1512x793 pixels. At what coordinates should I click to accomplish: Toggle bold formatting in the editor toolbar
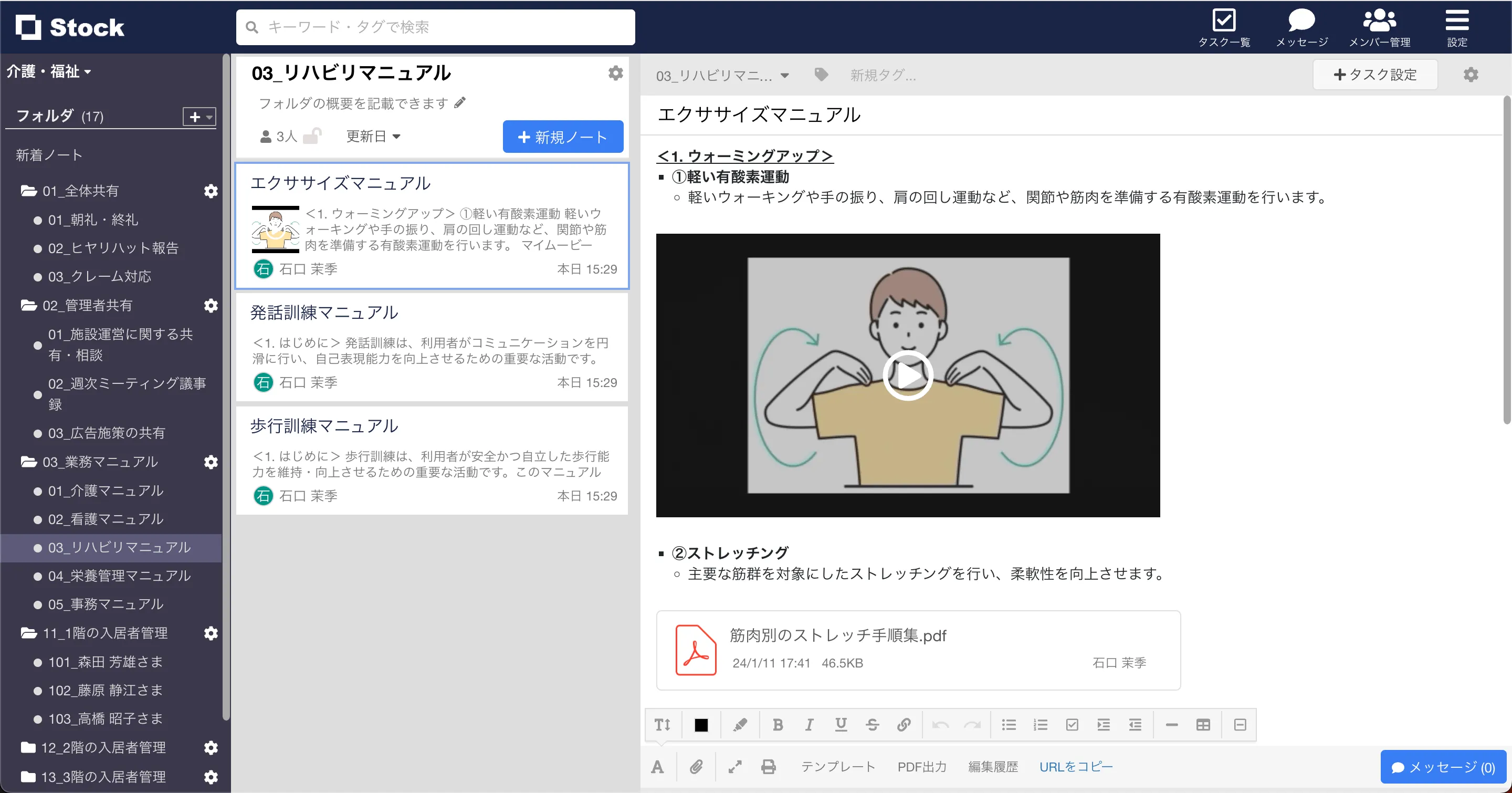[x=778, y=725]
